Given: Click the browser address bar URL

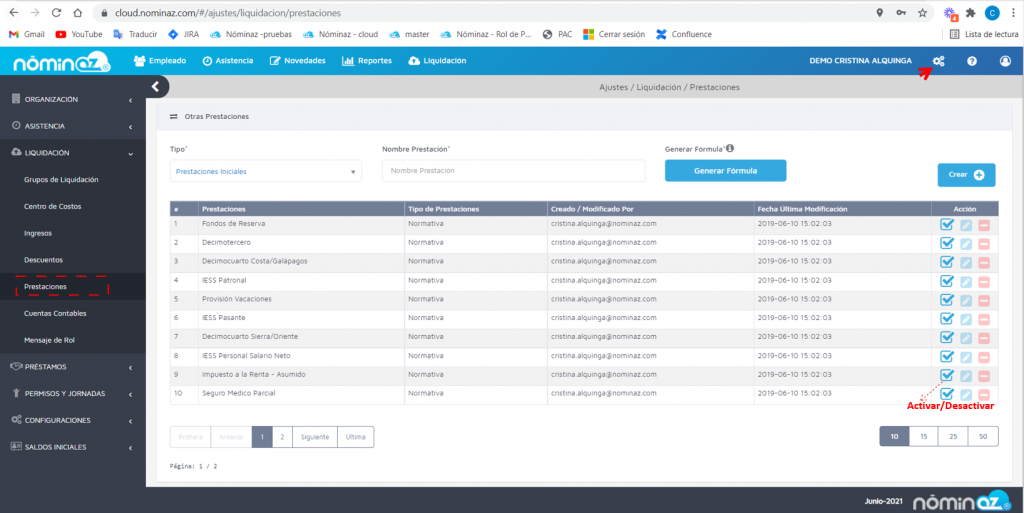Looking at the screenshot, I should coord(228,12).
